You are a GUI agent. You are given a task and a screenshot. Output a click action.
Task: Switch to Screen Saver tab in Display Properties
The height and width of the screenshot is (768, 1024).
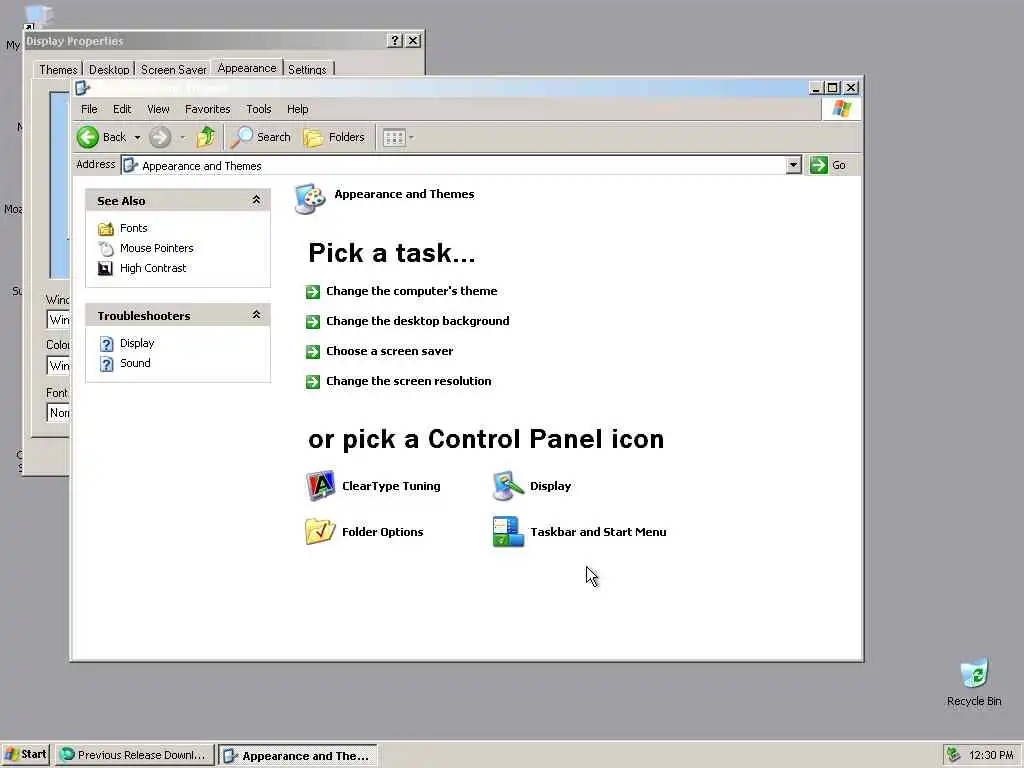pyautogui.click(x=174, y=69)
